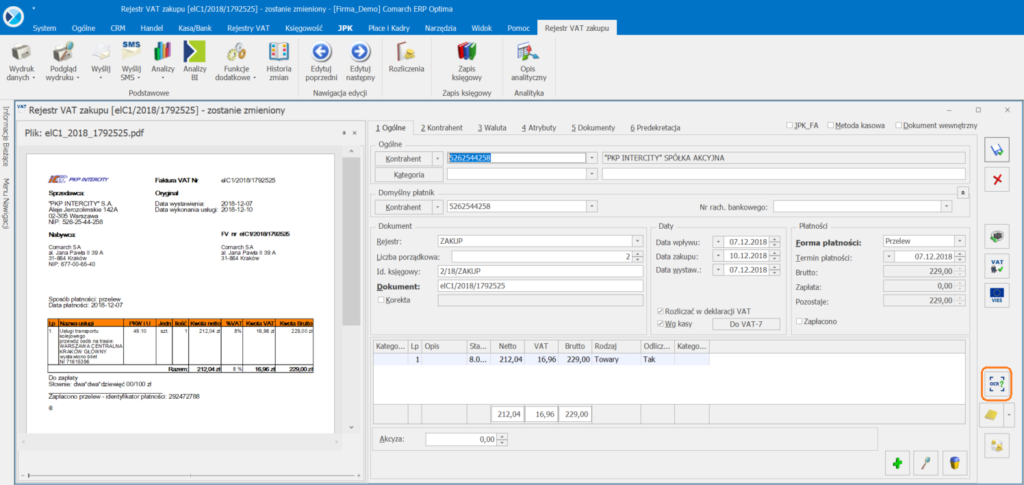The width and height of the screenshot is (1024, 485).
Task: Switch to the 6 Predekretacja tab
Action: (656, 128)
